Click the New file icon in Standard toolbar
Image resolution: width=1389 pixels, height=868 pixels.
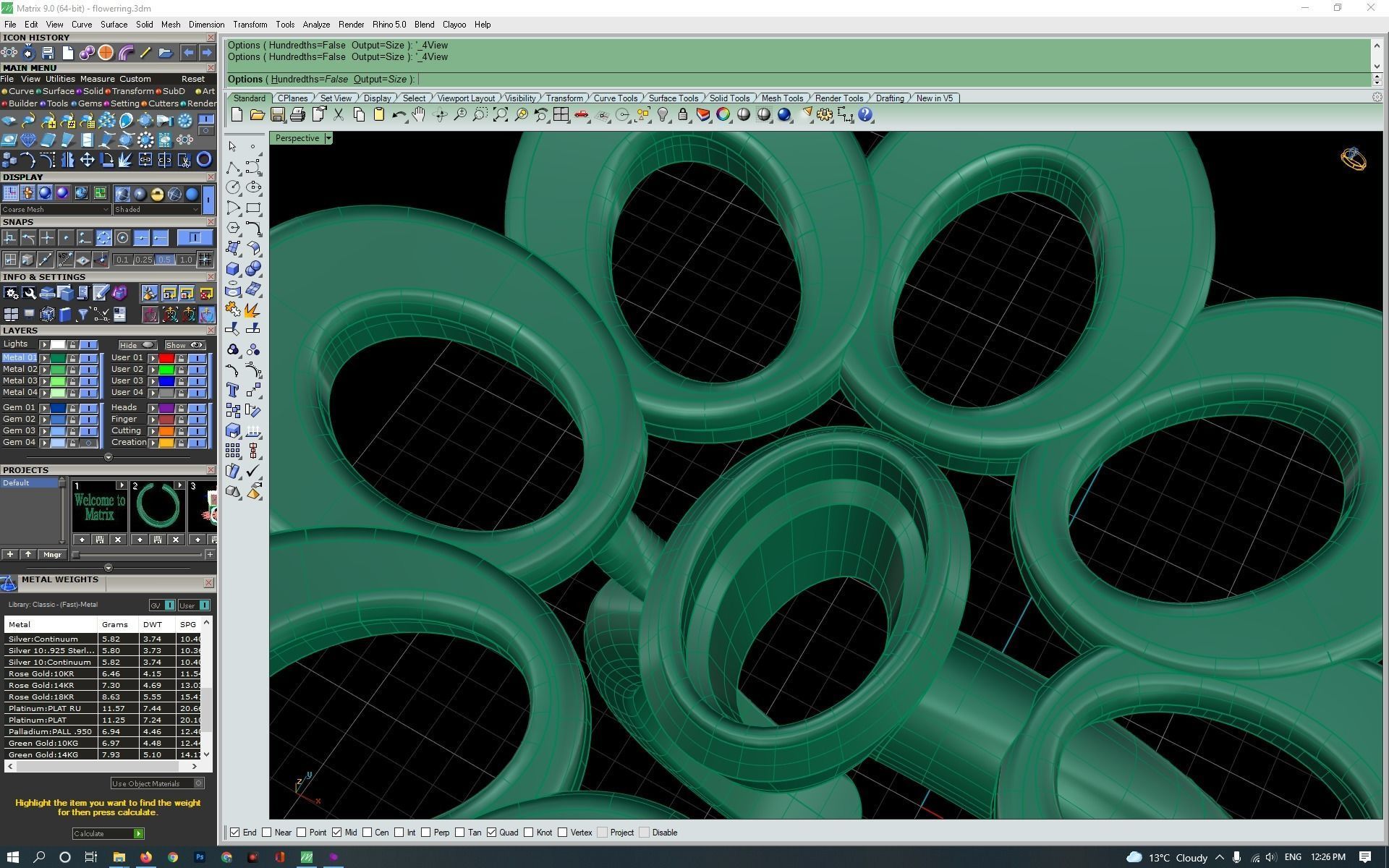(237, 115)
